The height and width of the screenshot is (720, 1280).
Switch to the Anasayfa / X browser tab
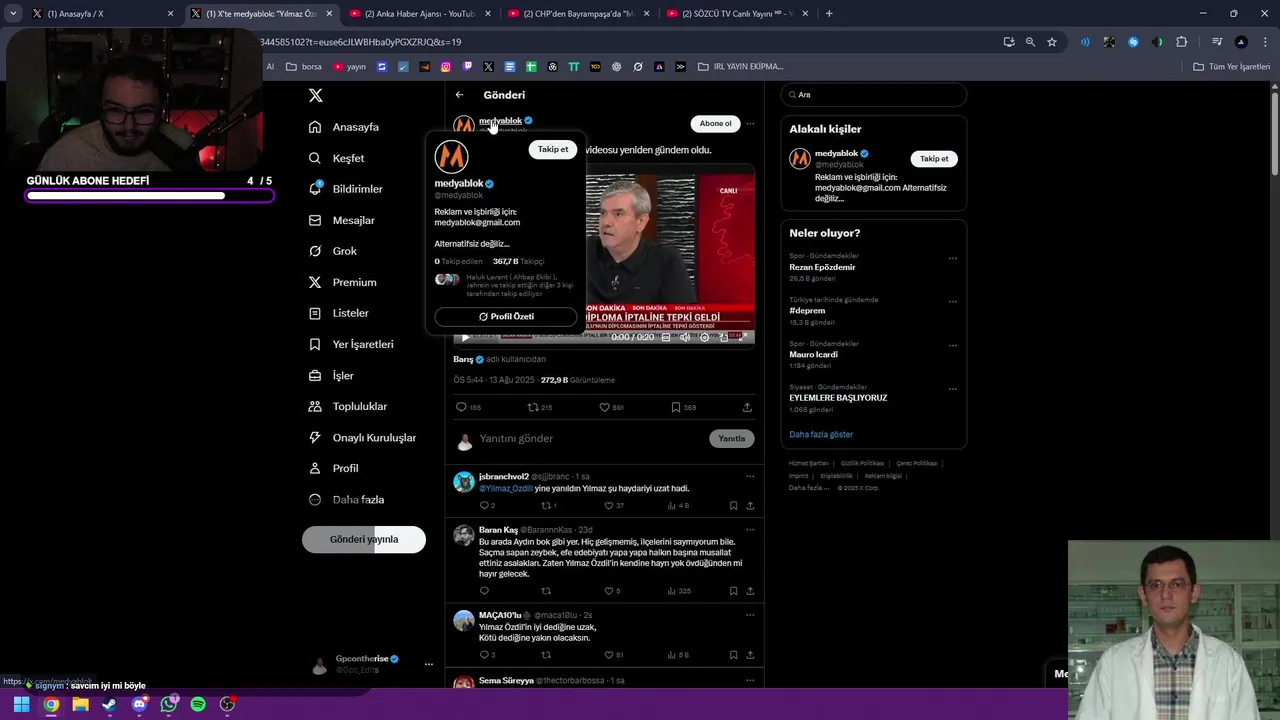tap(95, 14)
